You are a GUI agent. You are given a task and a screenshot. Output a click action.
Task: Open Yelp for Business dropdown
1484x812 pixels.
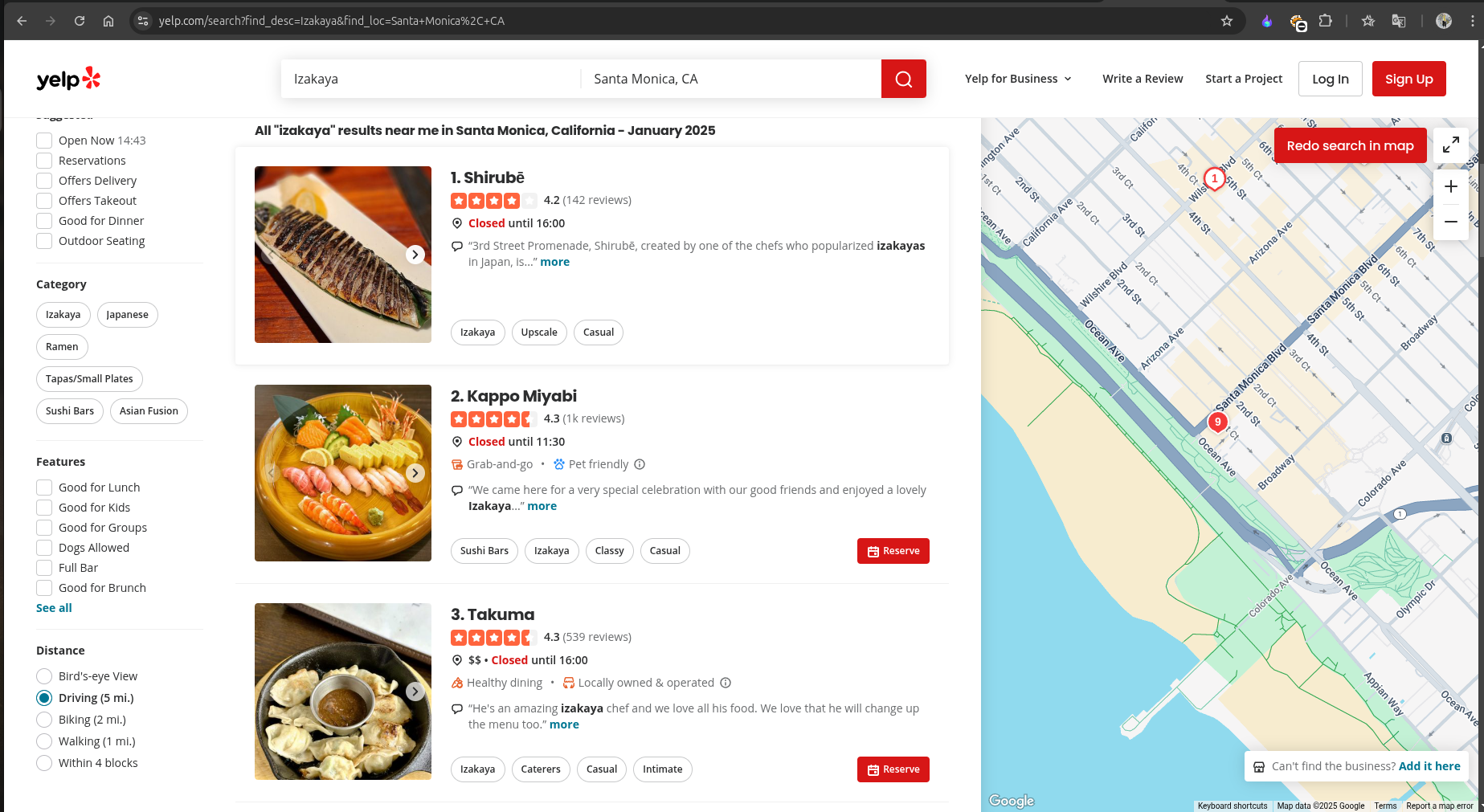pos(1018,79)
